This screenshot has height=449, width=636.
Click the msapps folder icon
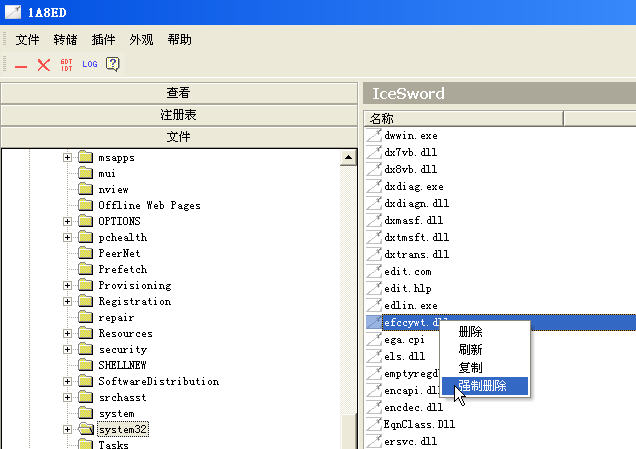point(86,157)
